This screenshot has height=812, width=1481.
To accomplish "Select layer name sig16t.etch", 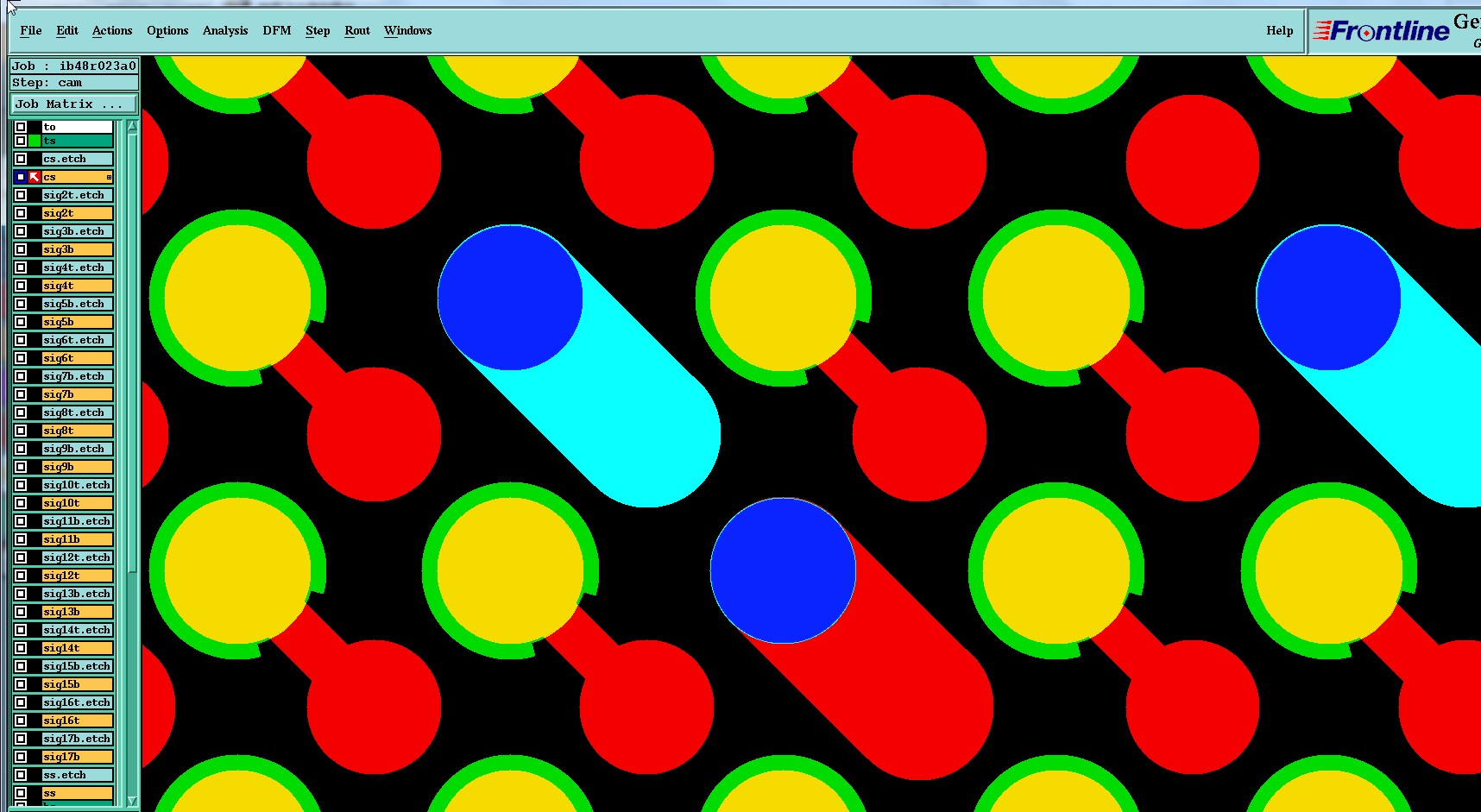I will tap(78, 702).
